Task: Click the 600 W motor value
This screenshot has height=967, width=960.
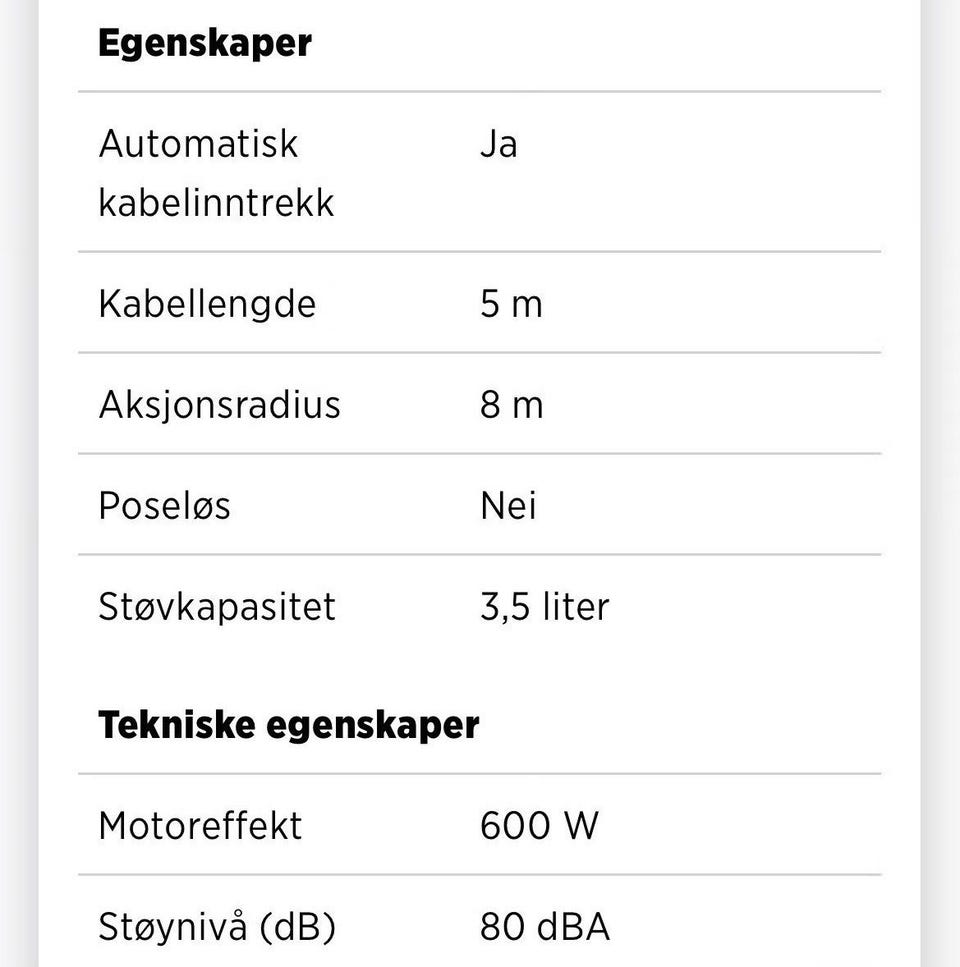Action: pyautogui.click(x=539, y=826)
